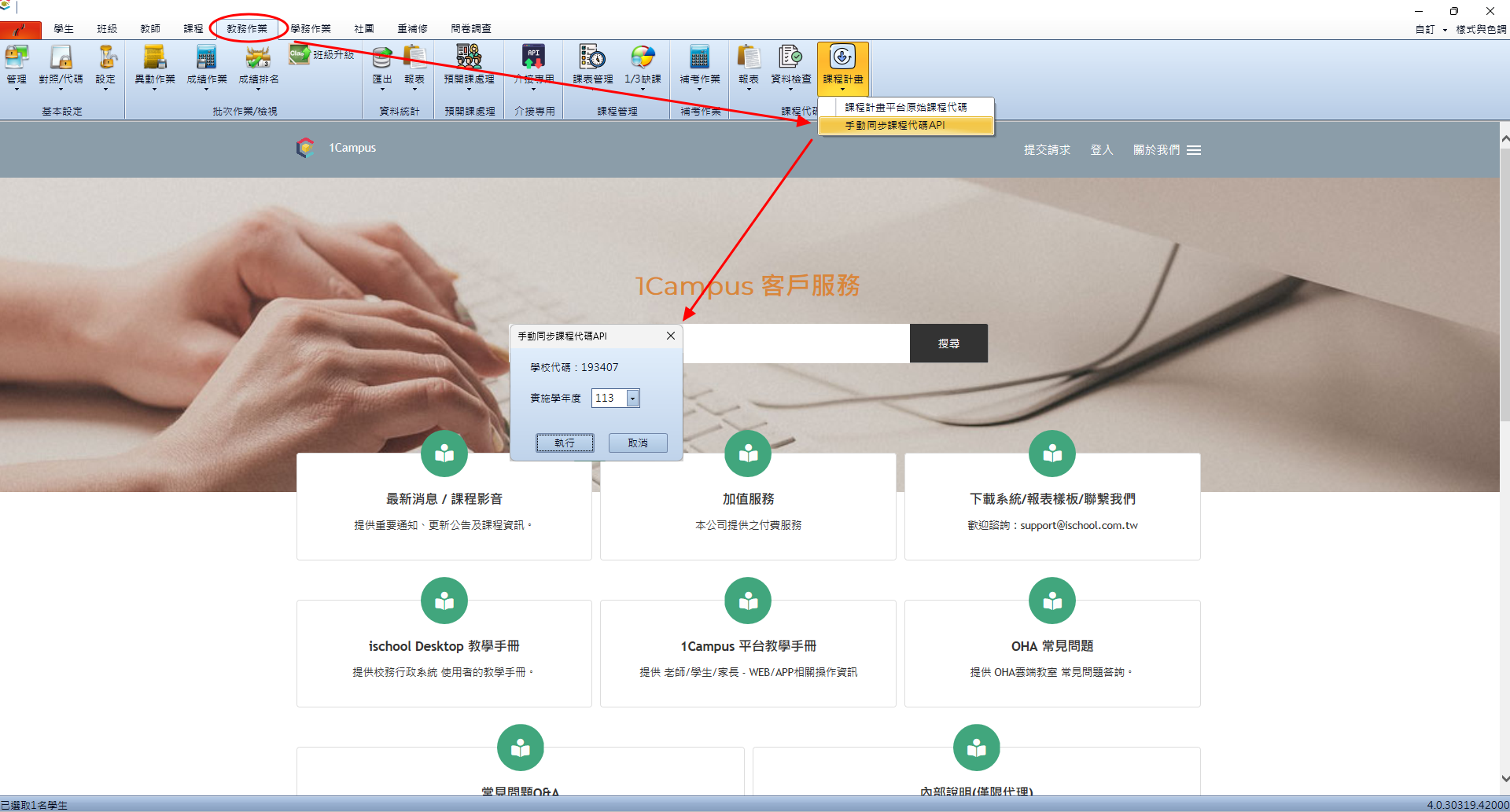The width and height of the screenshot is (1510, 812).
Task: Open the 提交請求 link in the header
Action: coord(1047,150)
